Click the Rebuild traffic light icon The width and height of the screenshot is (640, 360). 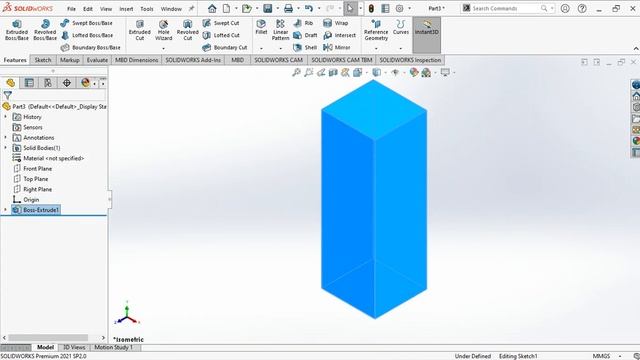pyautogui.click(x=371, y=9)
